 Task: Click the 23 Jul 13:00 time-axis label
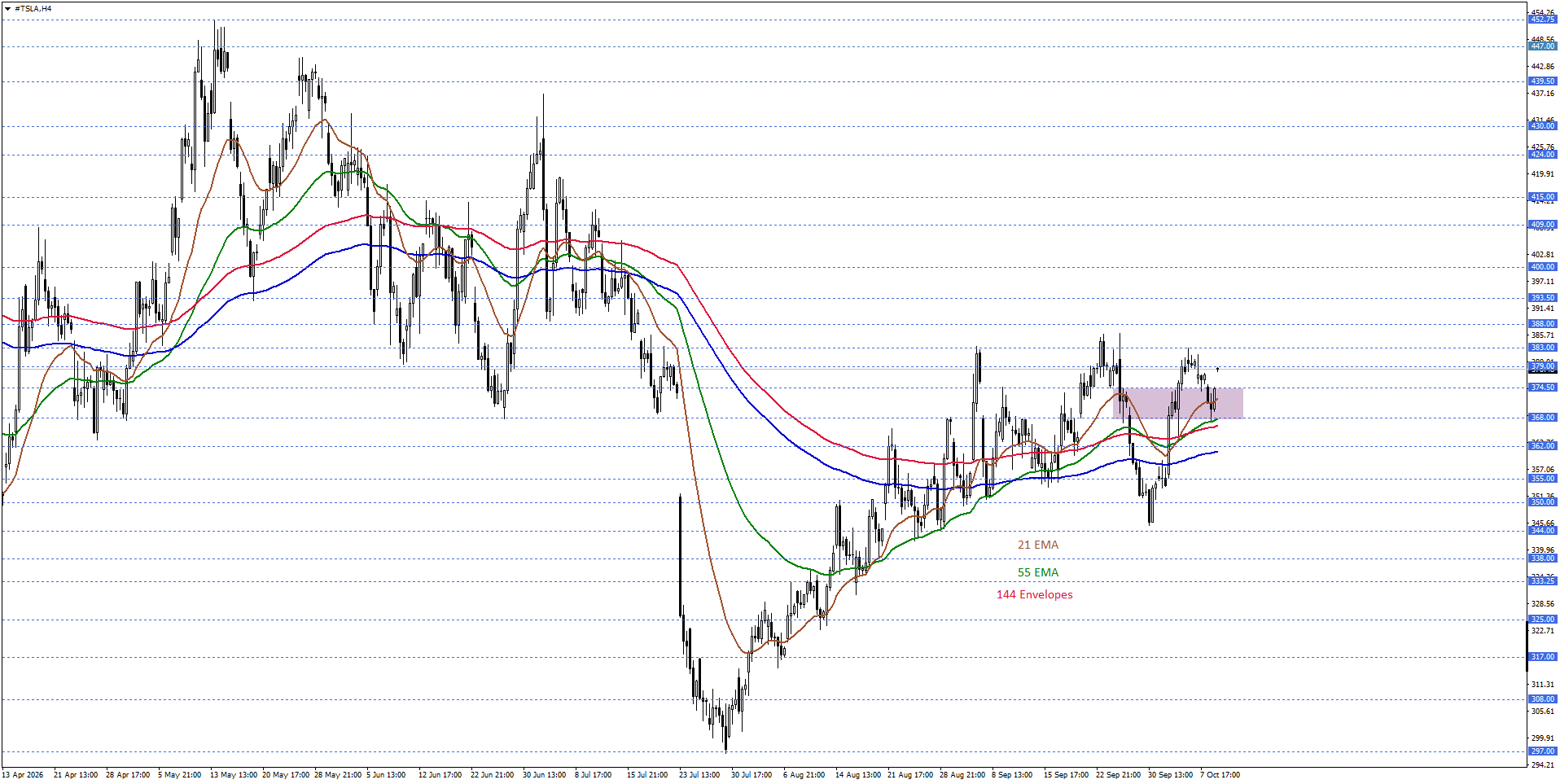(699, 775)
